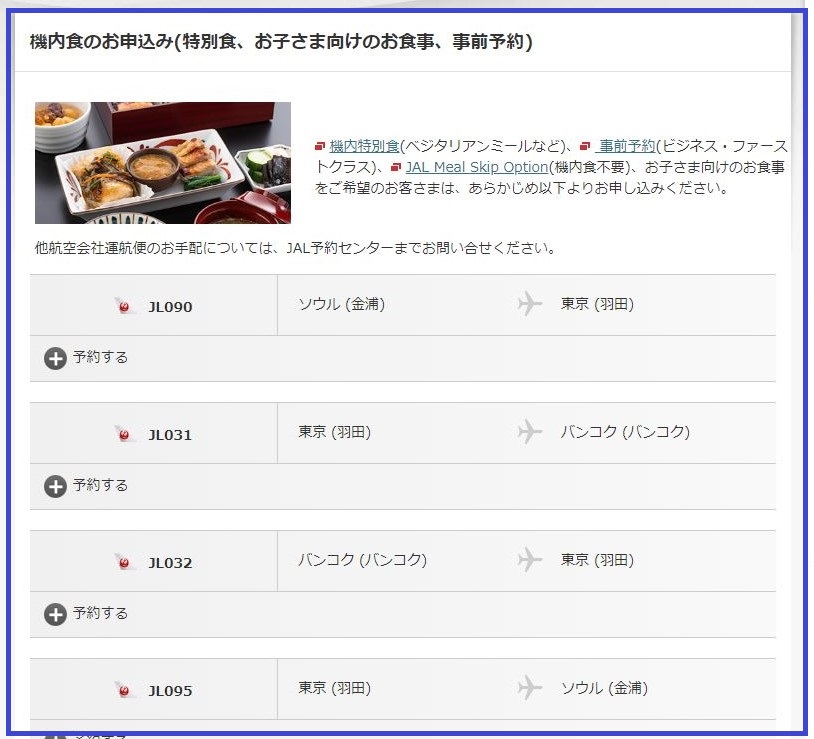The image size is (814, 739).
Task: Click the JAL crane logo next to JL031
Action: pos(124,434)
